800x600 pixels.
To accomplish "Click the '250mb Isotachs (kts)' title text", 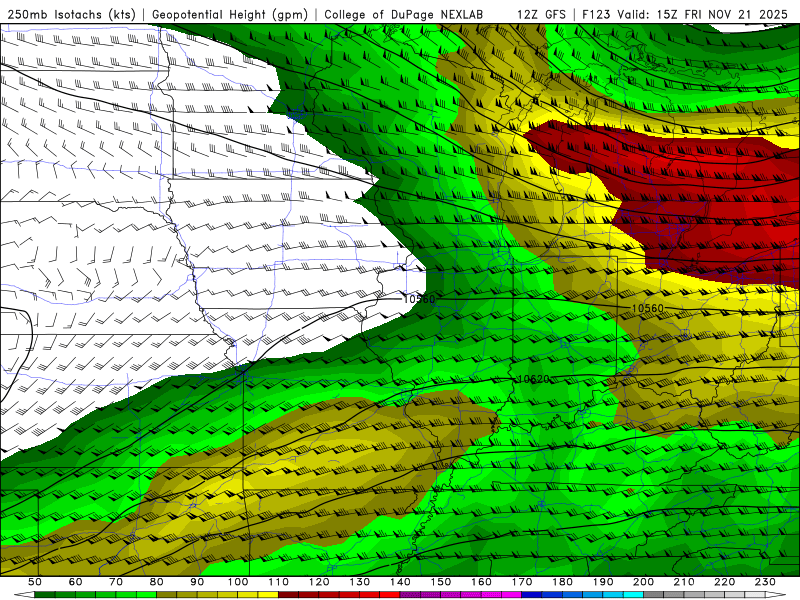I will pos(71,14).
